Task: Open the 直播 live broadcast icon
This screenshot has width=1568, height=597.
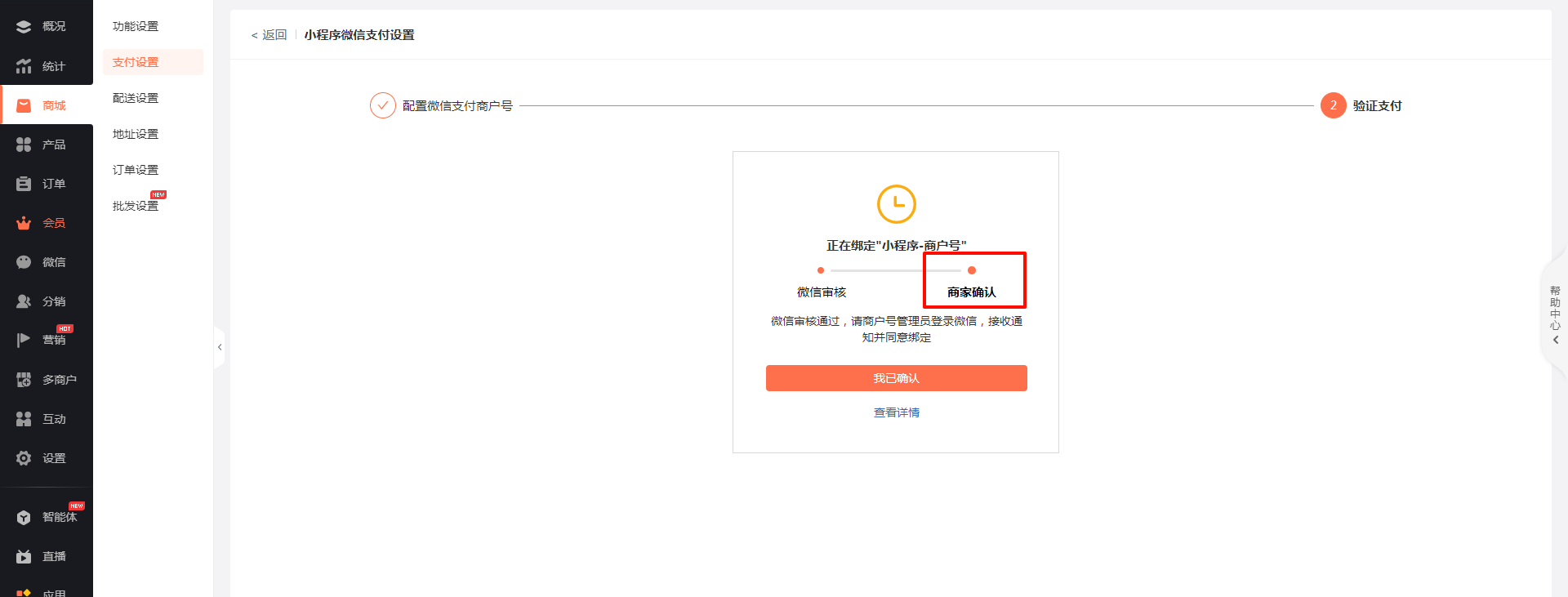Action: pyautogui.click(x=24, y=556)
